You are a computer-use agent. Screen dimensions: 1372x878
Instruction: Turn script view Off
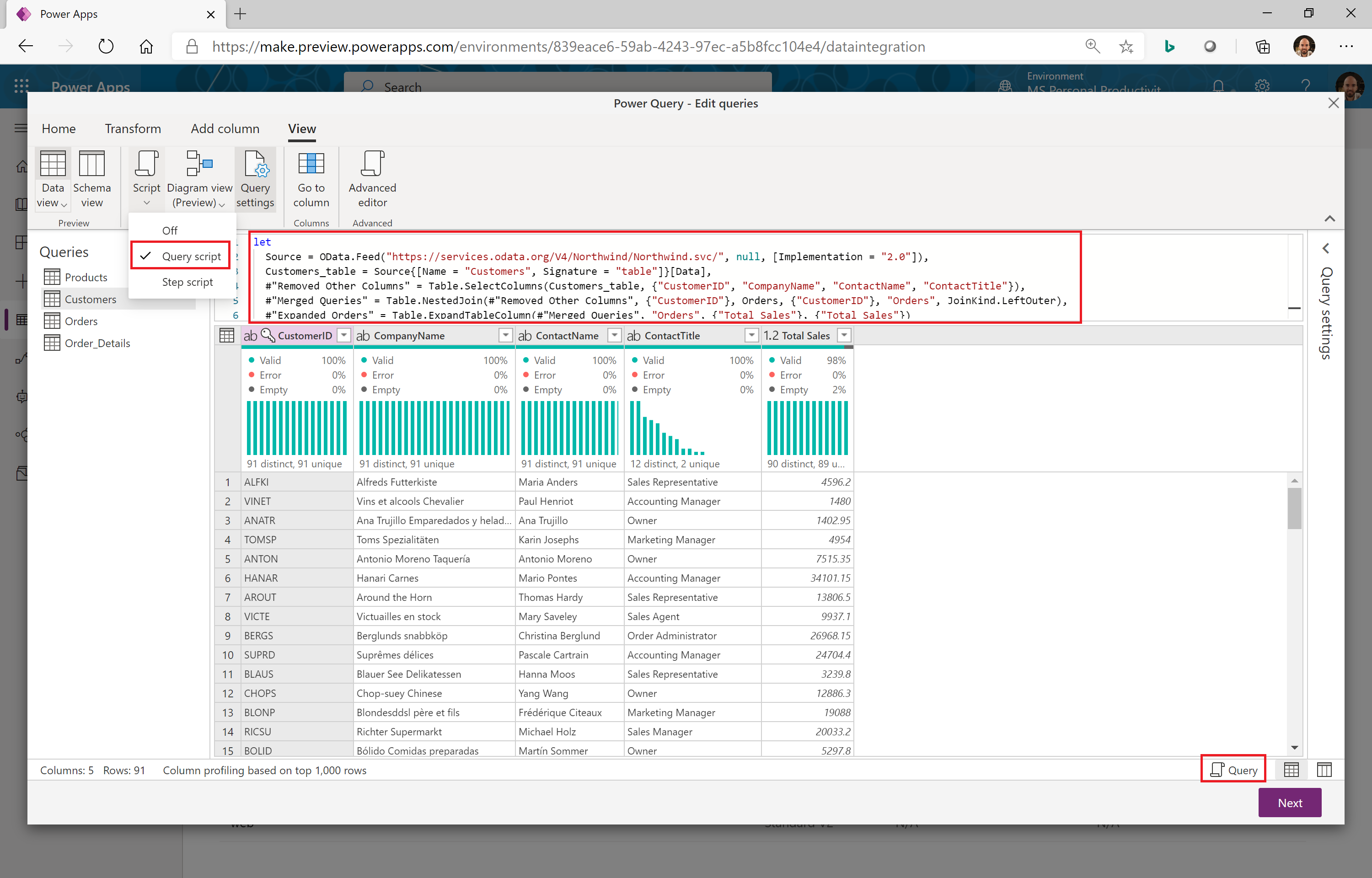169,230
